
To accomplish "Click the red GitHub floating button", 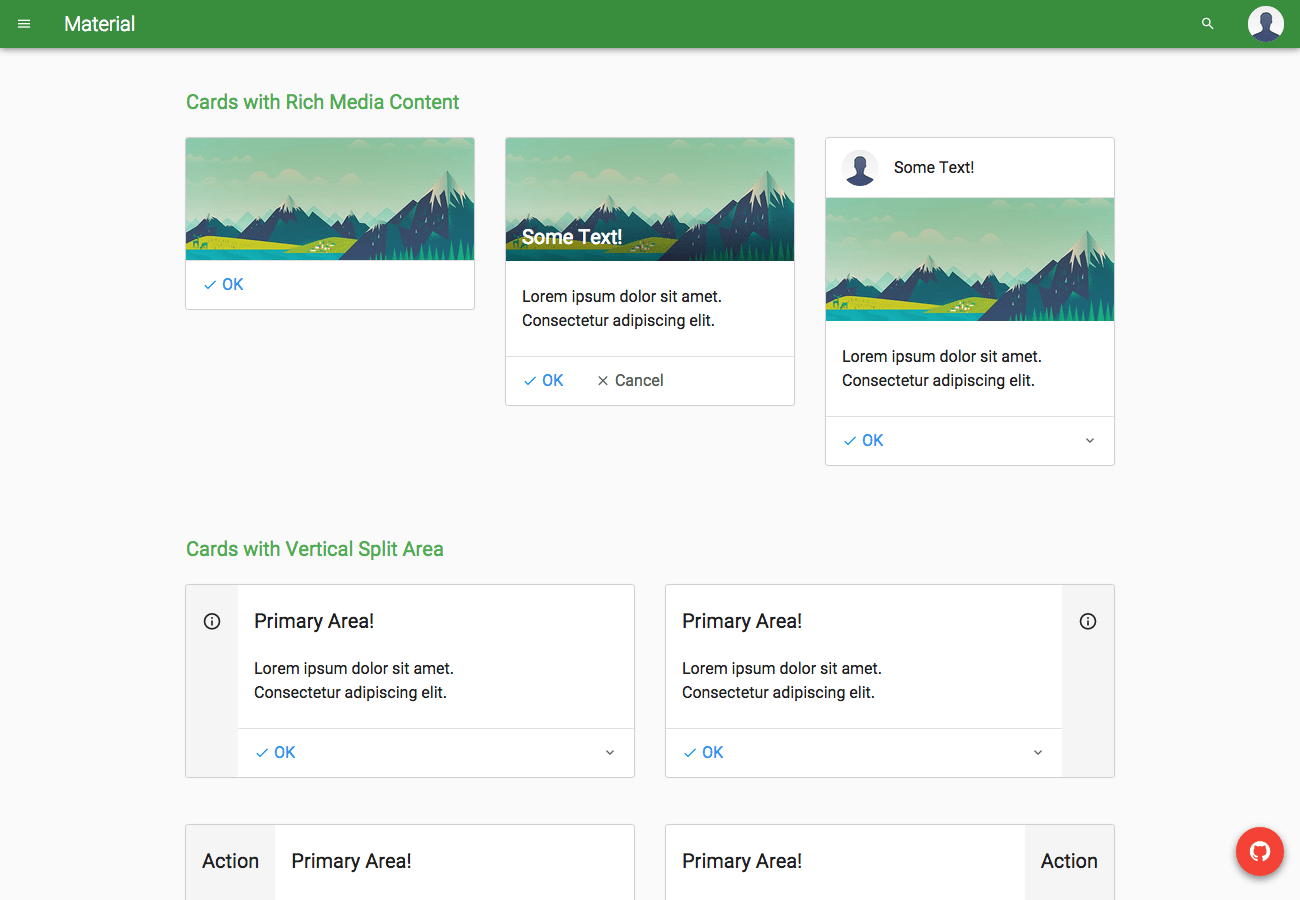I will point(1259,851).
